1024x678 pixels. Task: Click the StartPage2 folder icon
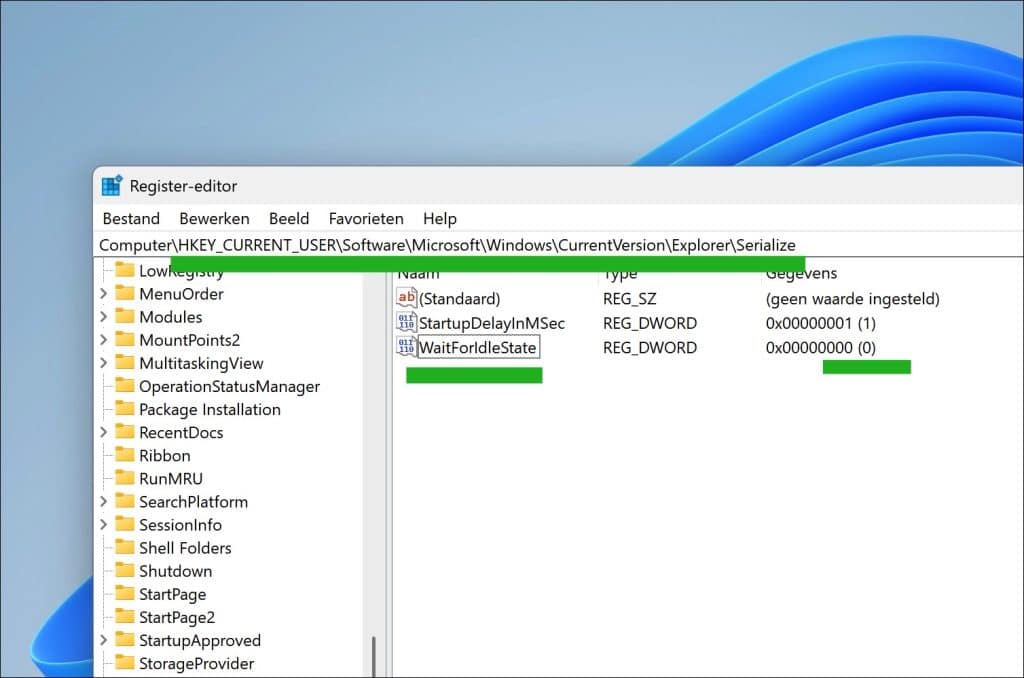point(126,616)
